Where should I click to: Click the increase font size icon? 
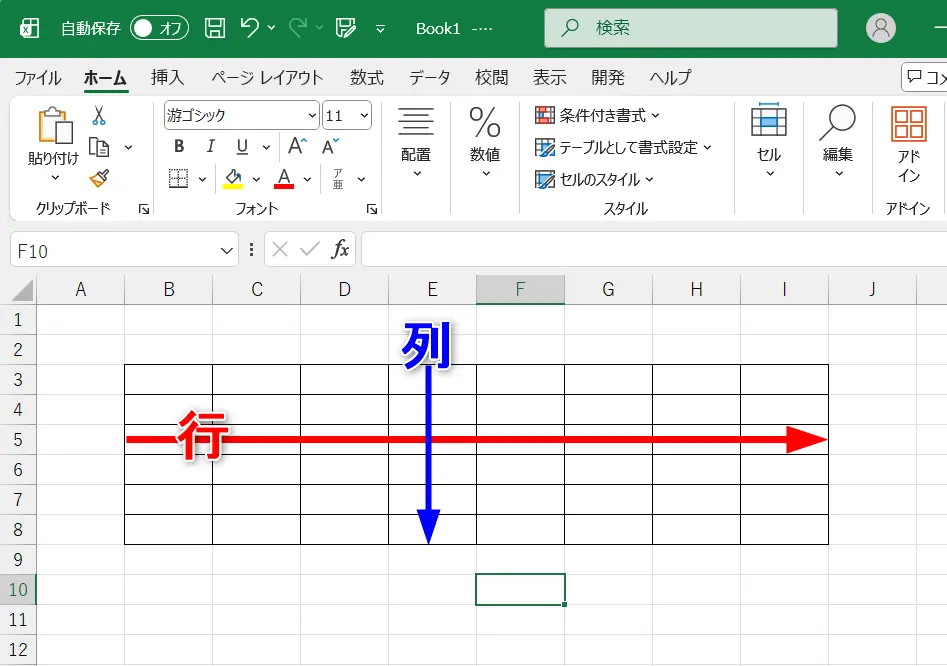(297, 147)
